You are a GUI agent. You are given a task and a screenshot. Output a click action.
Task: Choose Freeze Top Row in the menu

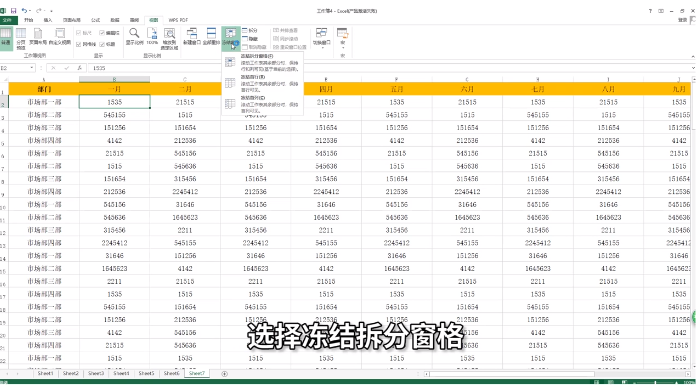click(263, 83)
